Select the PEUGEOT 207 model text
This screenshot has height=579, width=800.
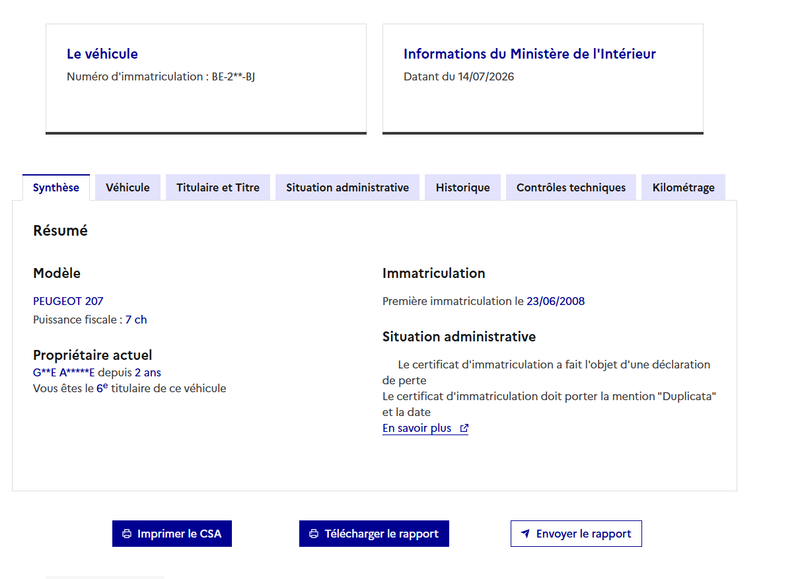pyautogui.click(x=68, y=301)
